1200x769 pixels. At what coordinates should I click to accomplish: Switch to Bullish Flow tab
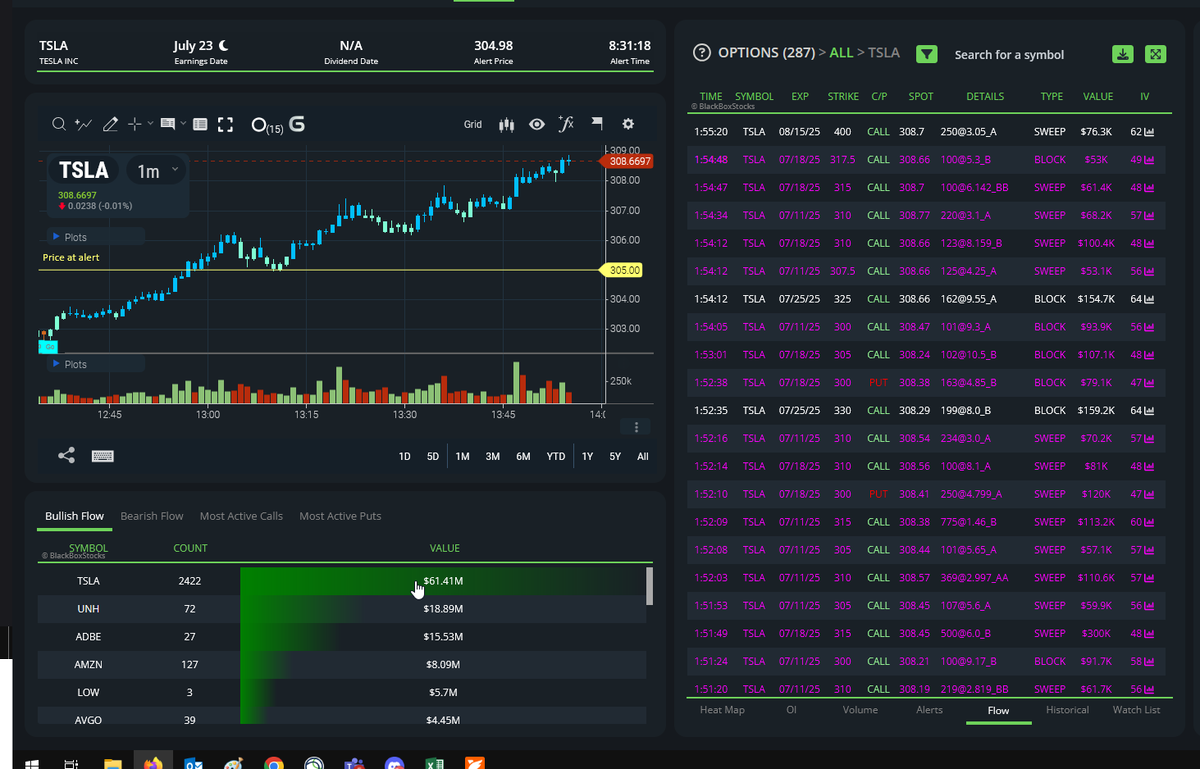point(74,516)
